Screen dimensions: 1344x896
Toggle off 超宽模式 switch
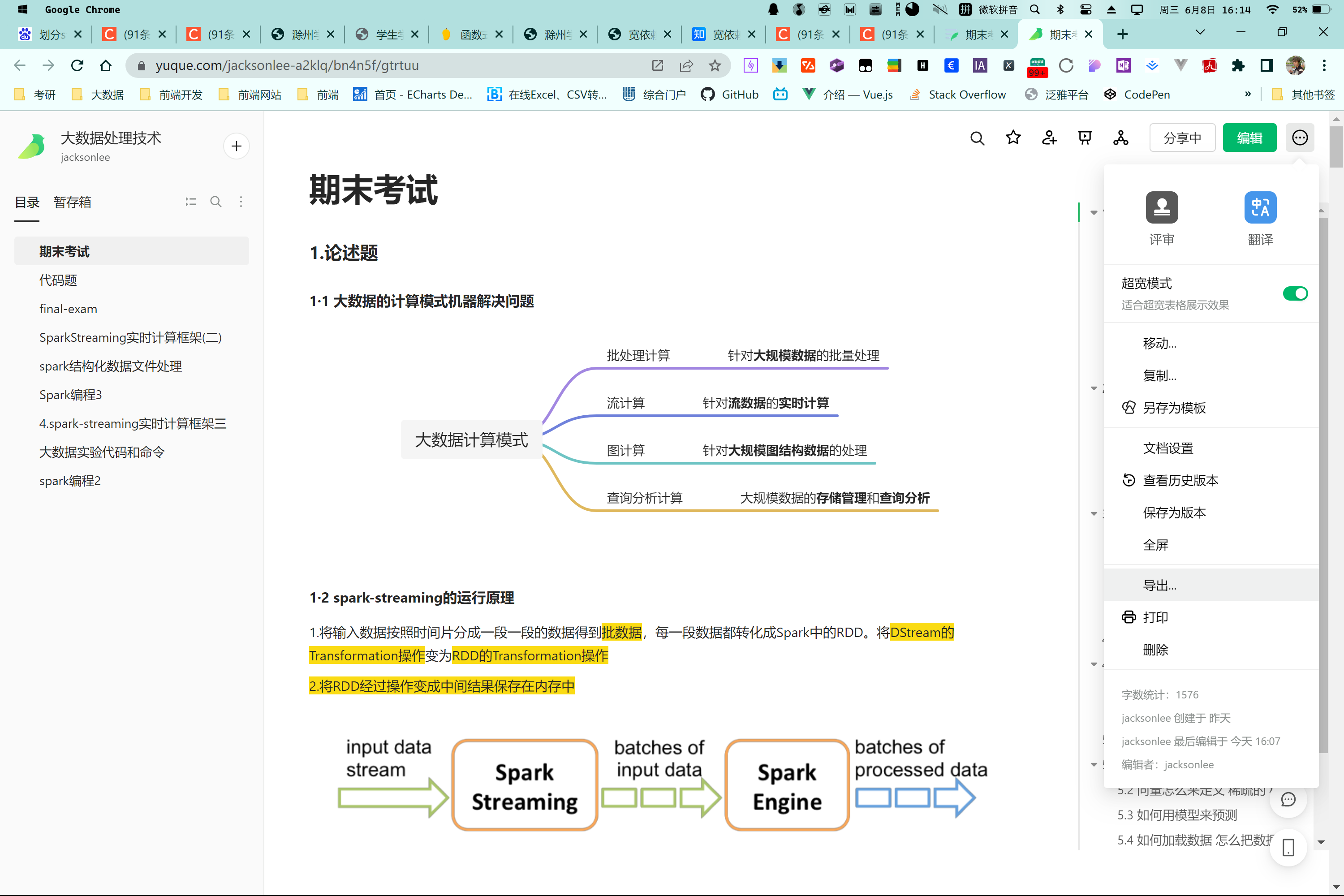coord(1295,293)
